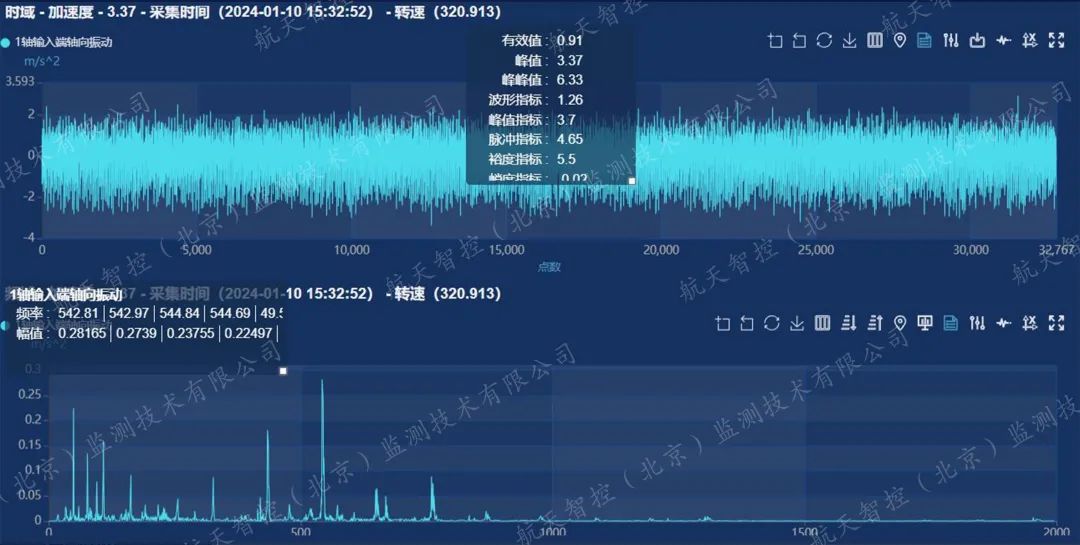Image resolution: width=1080 pixels, height=545 pixels.
Task: Click the zoom reset icon in time-domain toolbar
Action: pos(799,40)
